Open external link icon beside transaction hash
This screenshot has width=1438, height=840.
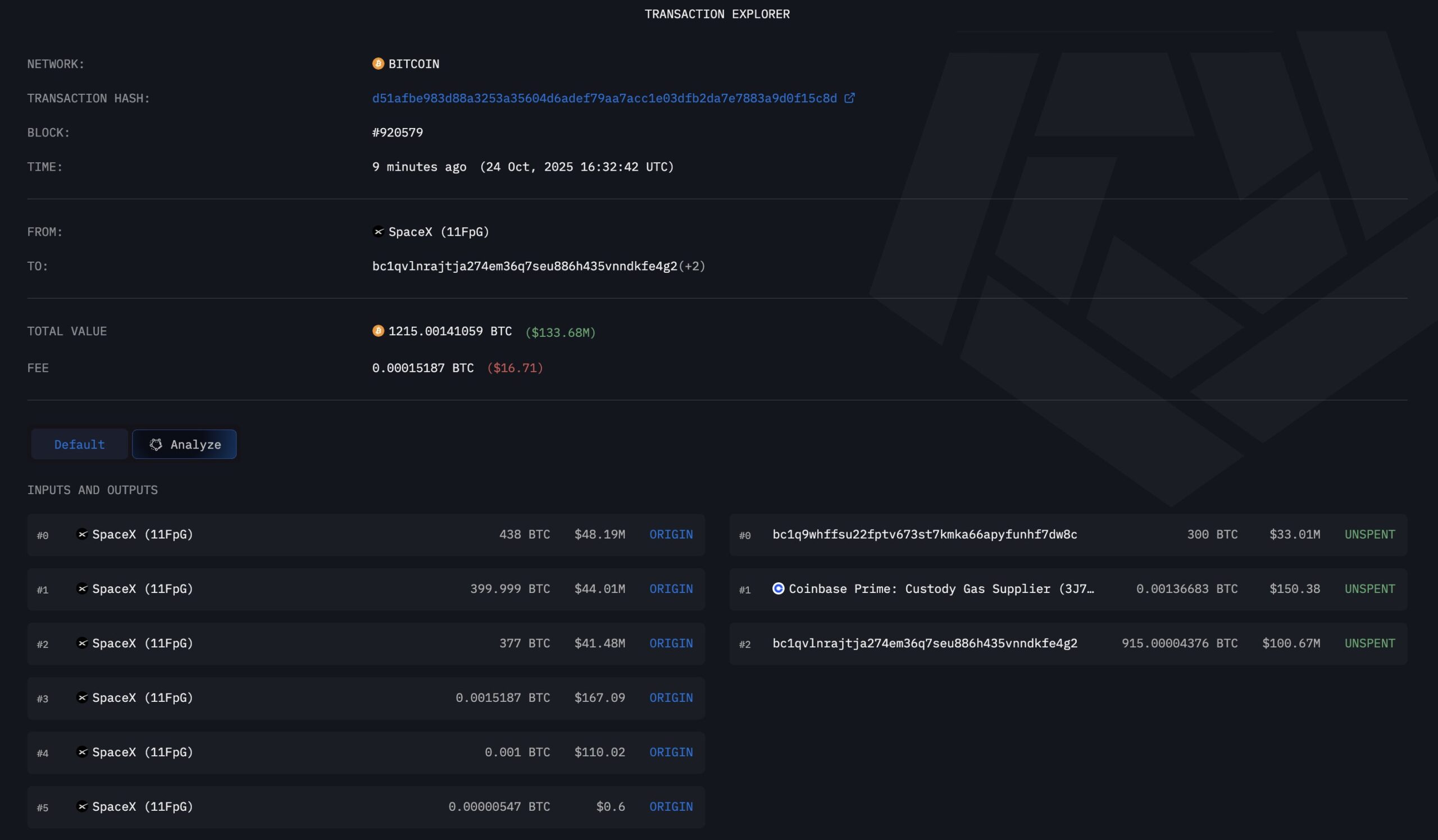(x=849, y=98)
